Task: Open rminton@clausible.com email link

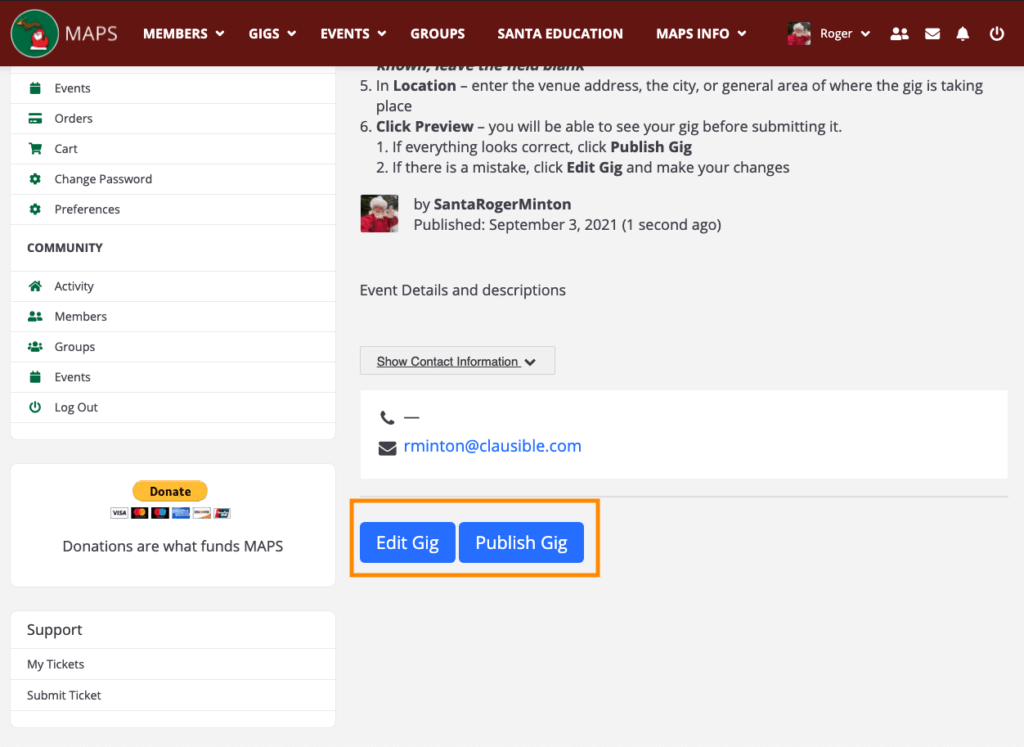Action: (x=492, y=446)
